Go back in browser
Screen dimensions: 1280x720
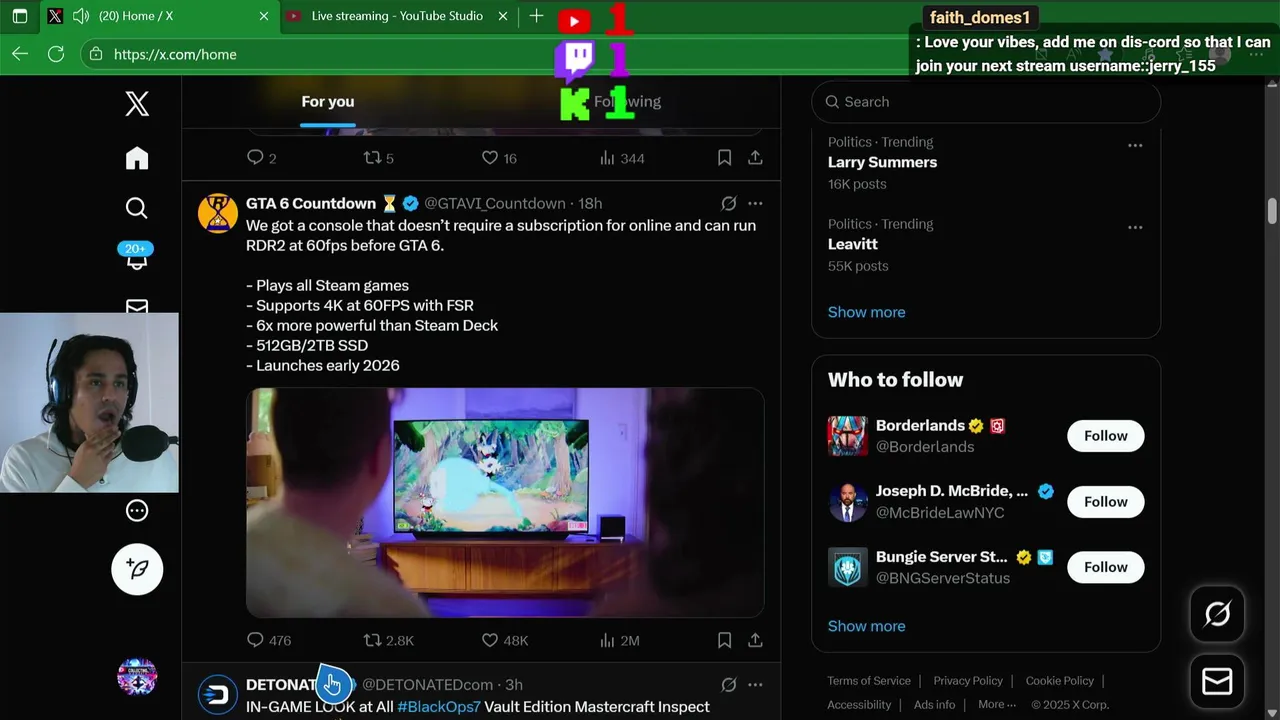(20, 54)
